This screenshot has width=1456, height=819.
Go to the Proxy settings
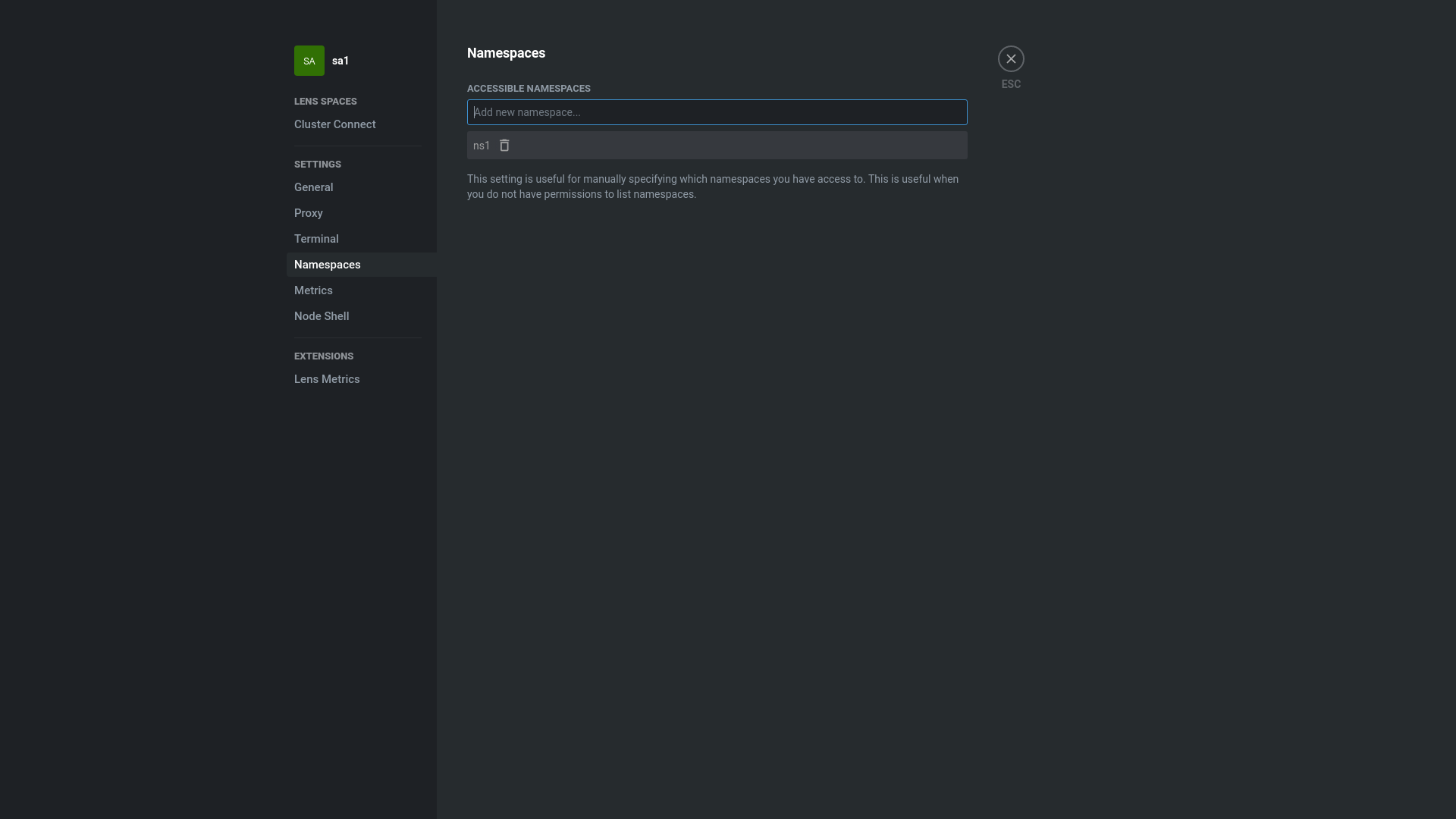coord(308,213)
